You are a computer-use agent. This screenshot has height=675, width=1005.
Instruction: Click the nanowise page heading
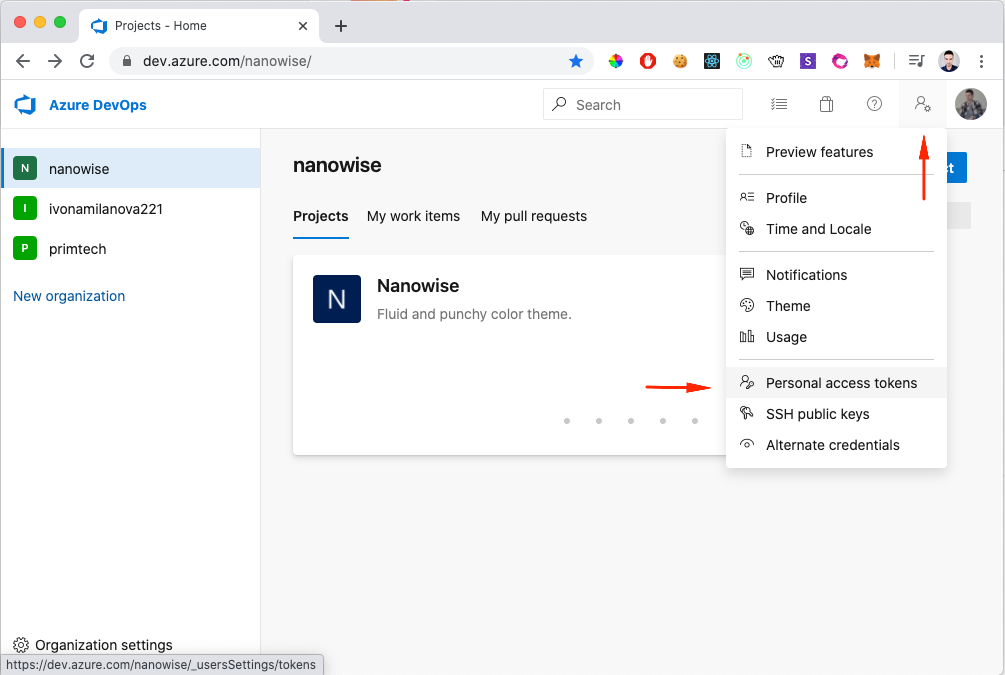tap(337, 165)
